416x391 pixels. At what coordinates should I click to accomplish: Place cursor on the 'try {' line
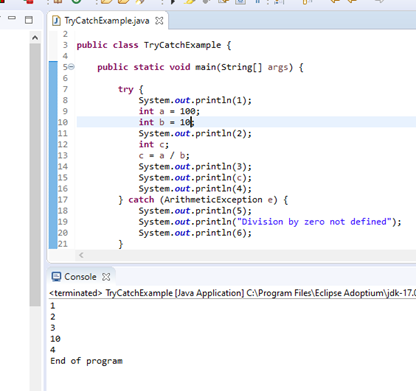click(x=131, y=89)
